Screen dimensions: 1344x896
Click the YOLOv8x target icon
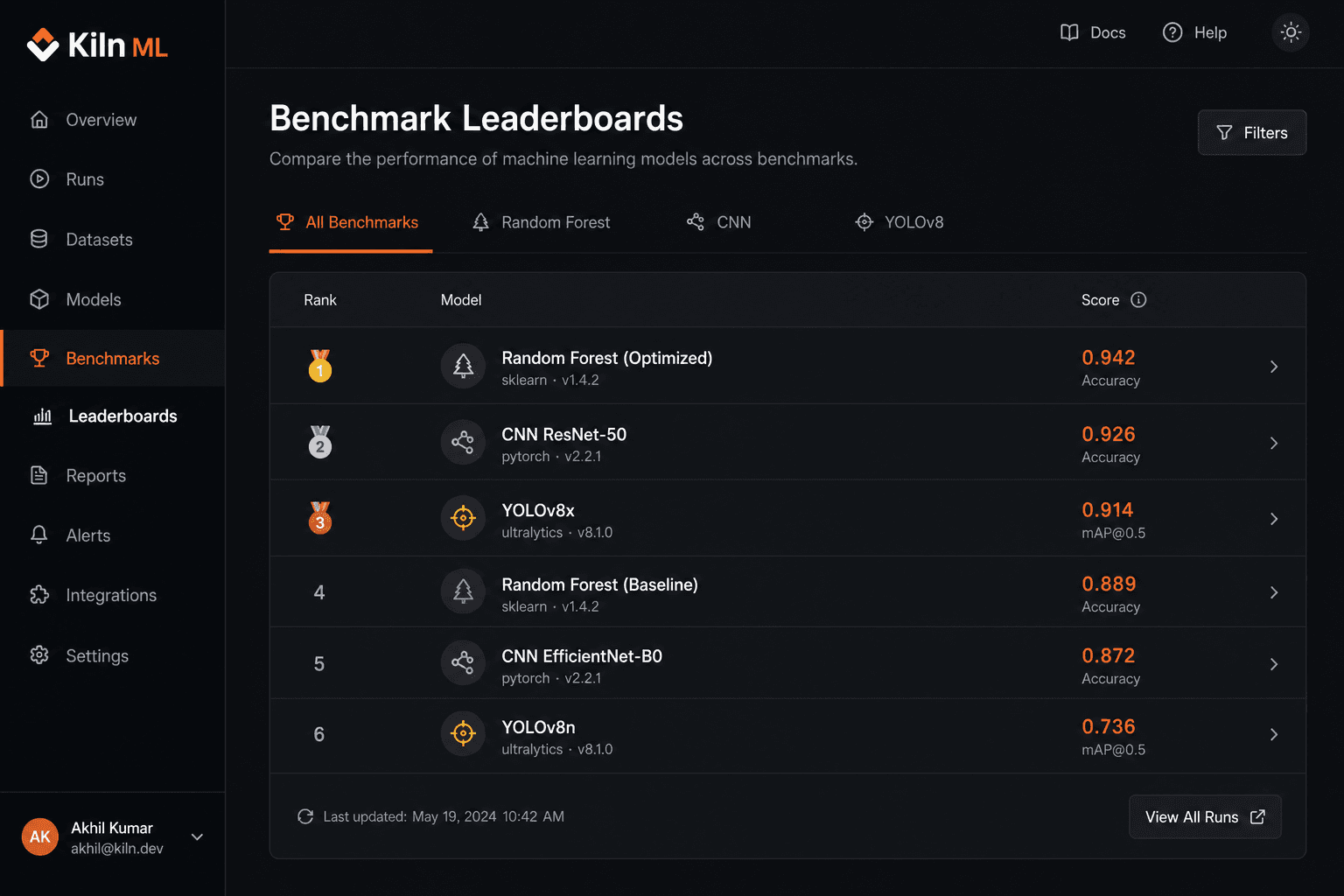click(463, 518)
